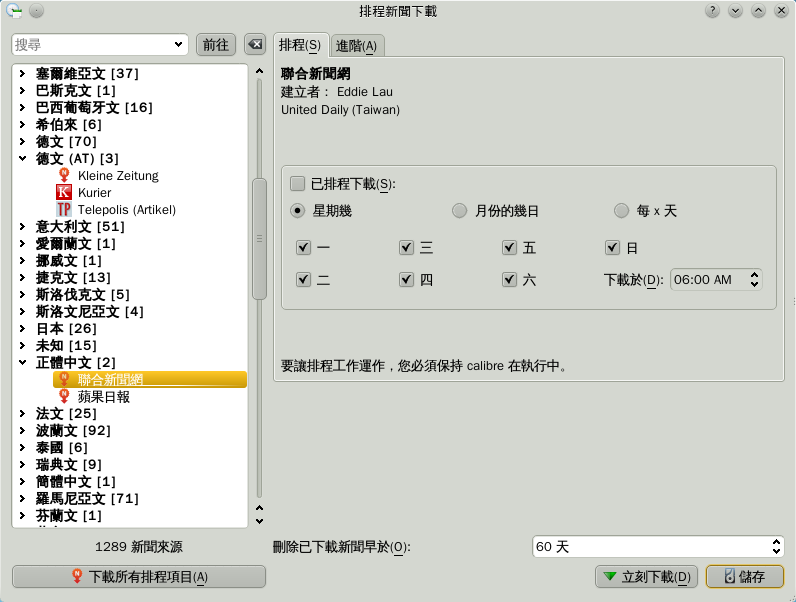This screenshot has width=796, height=602.
Task: Click the 立刻下載(D) button
Action: tap(646, 577)
